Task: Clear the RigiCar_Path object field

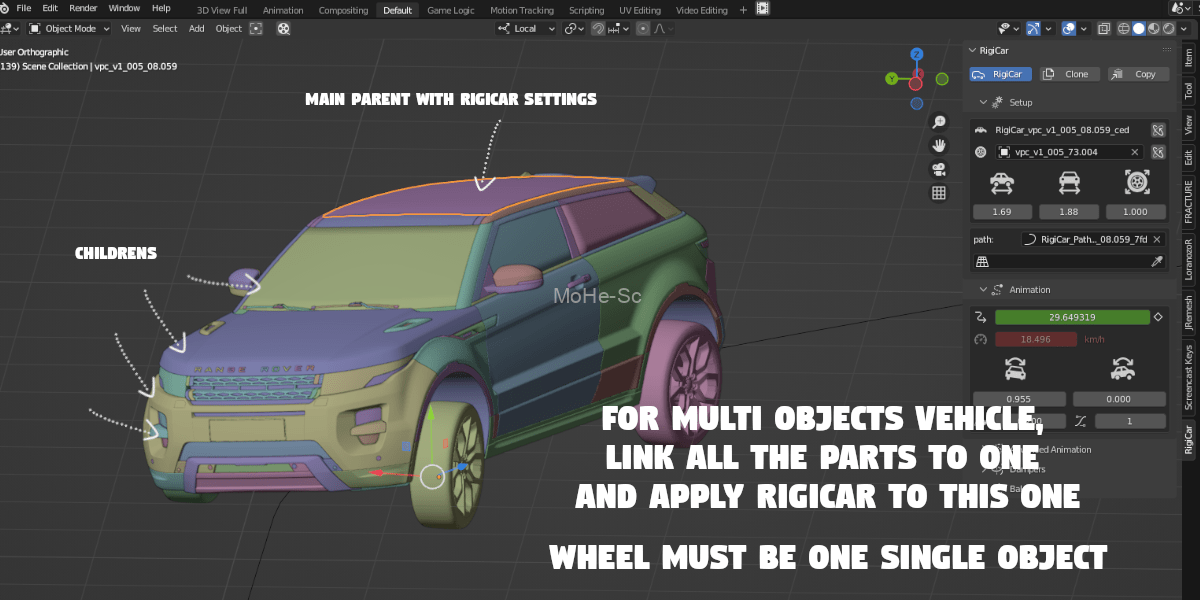Action: click(1157, 239)
